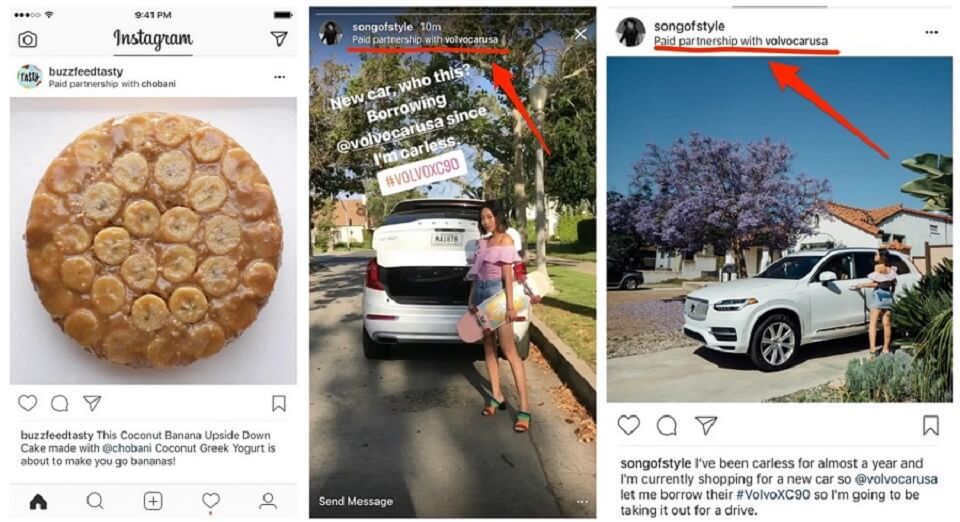Screen dimensions: 960x522
Task: Open comments on buzzfeedtasty post
Action: [60, 403]
